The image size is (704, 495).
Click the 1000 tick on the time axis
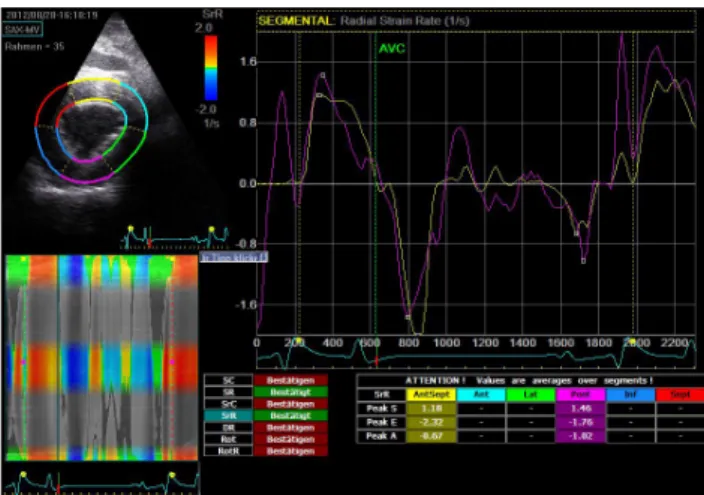446,343
